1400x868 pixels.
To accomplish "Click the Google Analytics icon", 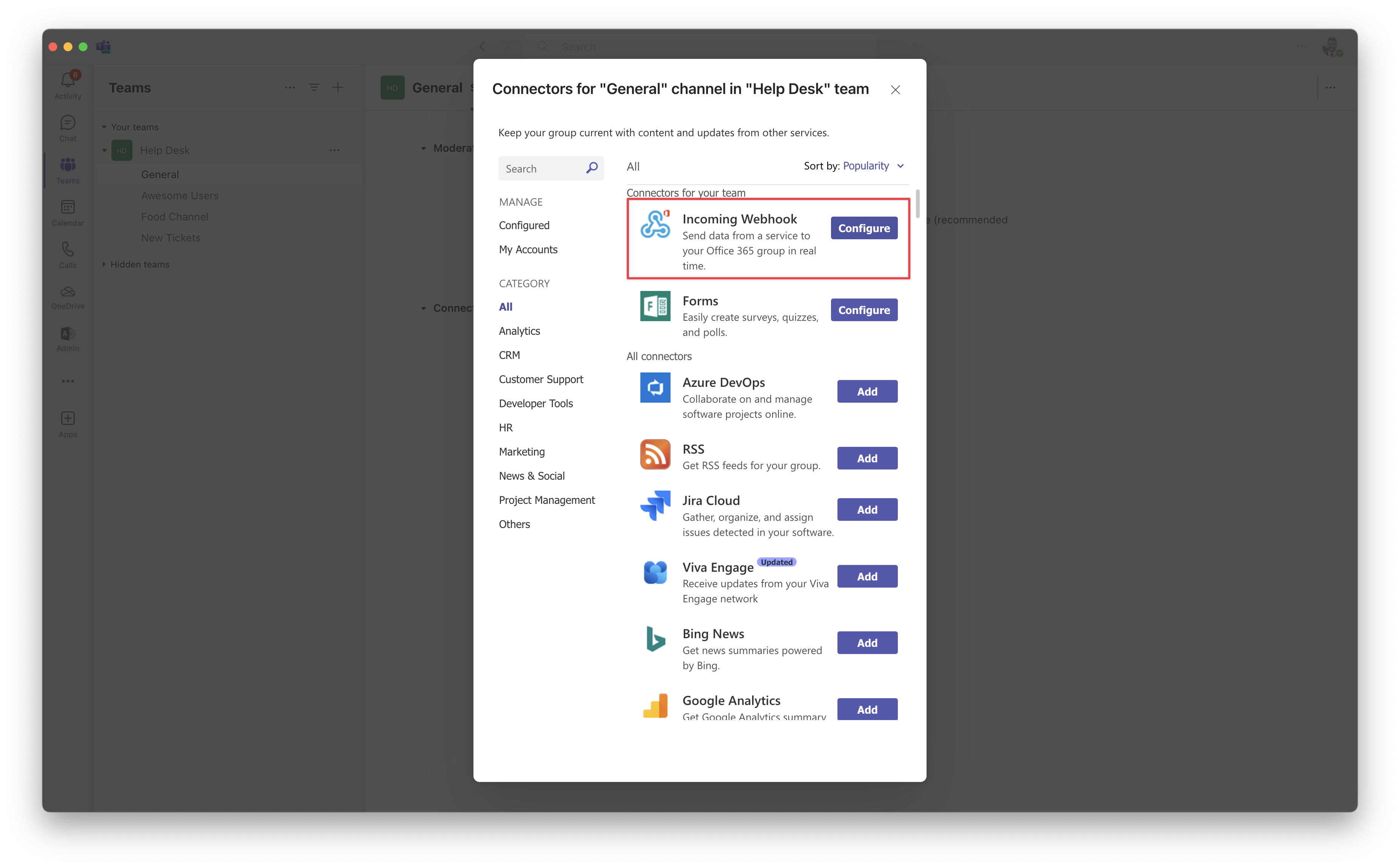I will coord(655,705).
